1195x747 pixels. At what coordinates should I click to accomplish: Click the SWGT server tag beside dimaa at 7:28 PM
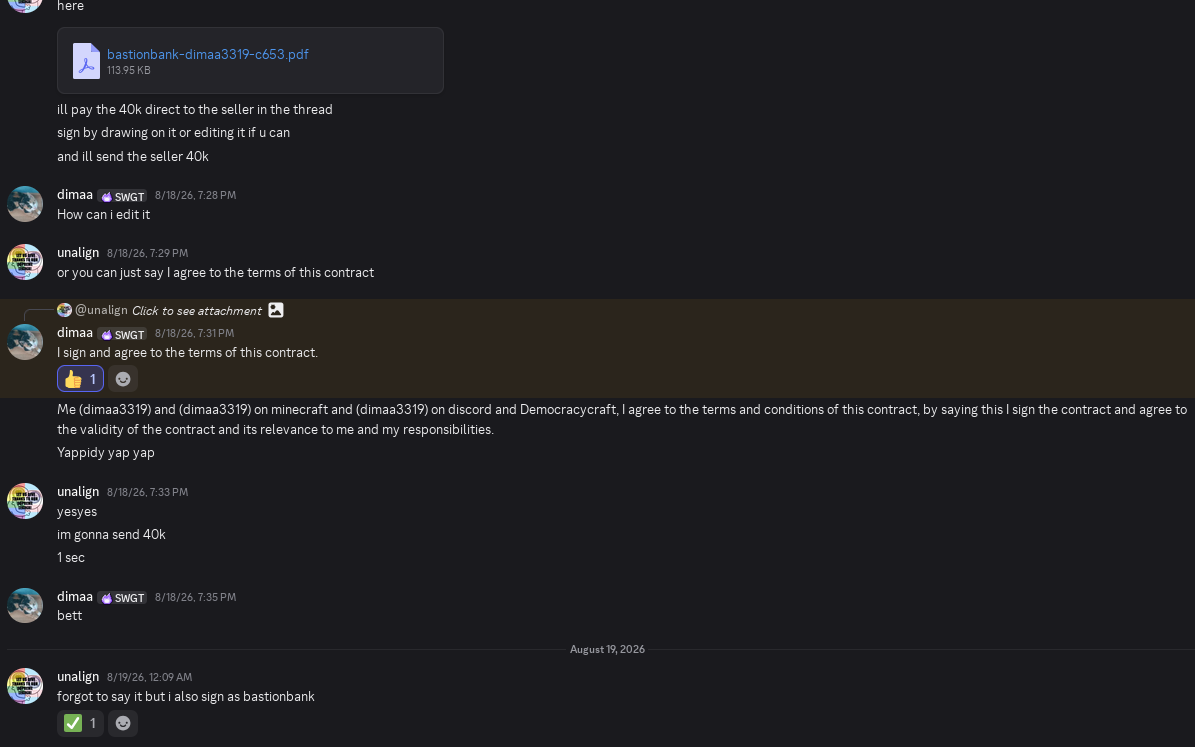(x=122, y=197)
